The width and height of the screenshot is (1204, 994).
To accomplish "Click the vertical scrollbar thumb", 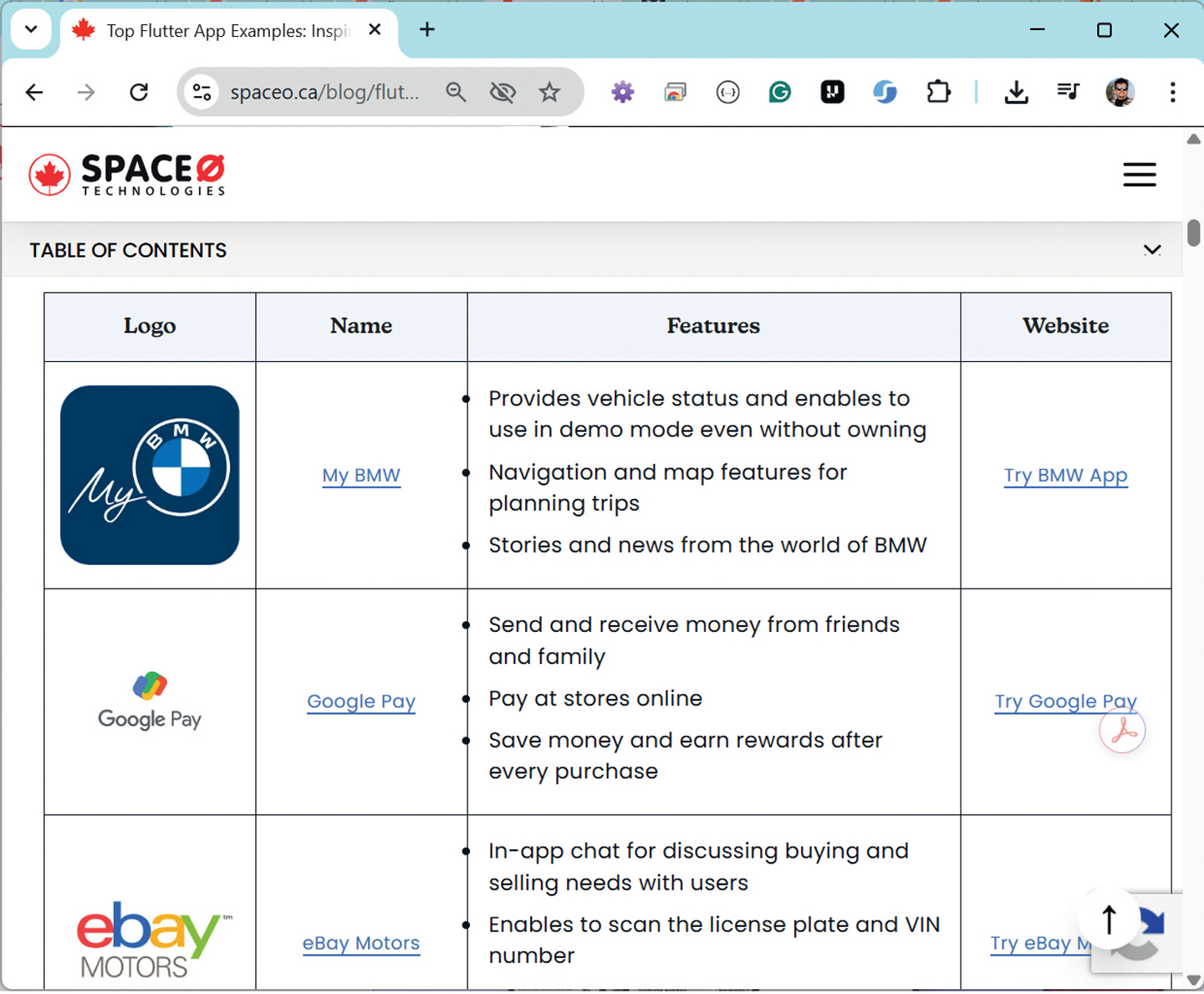I will coord(1193,233).
